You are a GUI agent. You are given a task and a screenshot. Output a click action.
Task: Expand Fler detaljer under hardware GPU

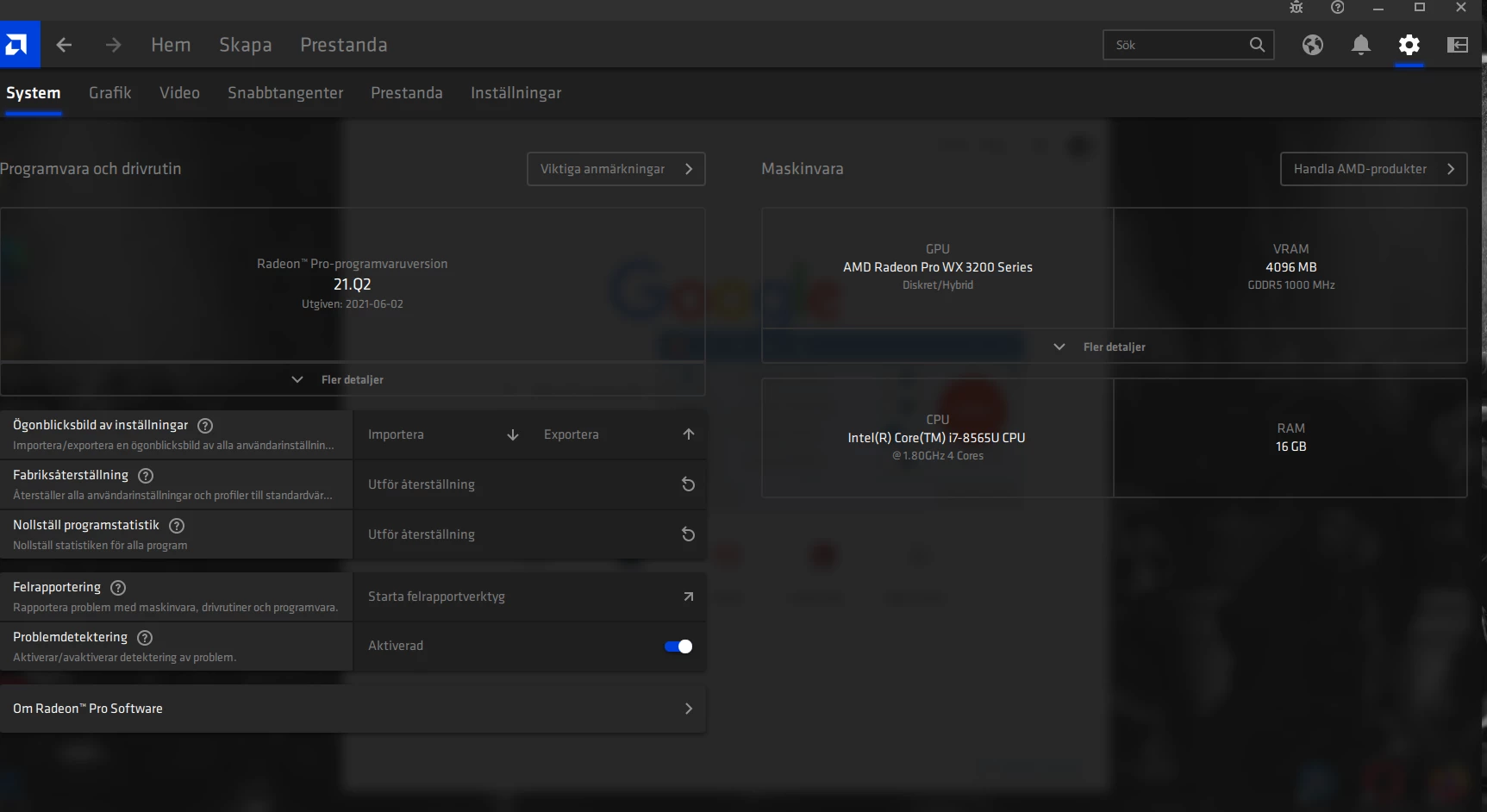coord(1115,347)
